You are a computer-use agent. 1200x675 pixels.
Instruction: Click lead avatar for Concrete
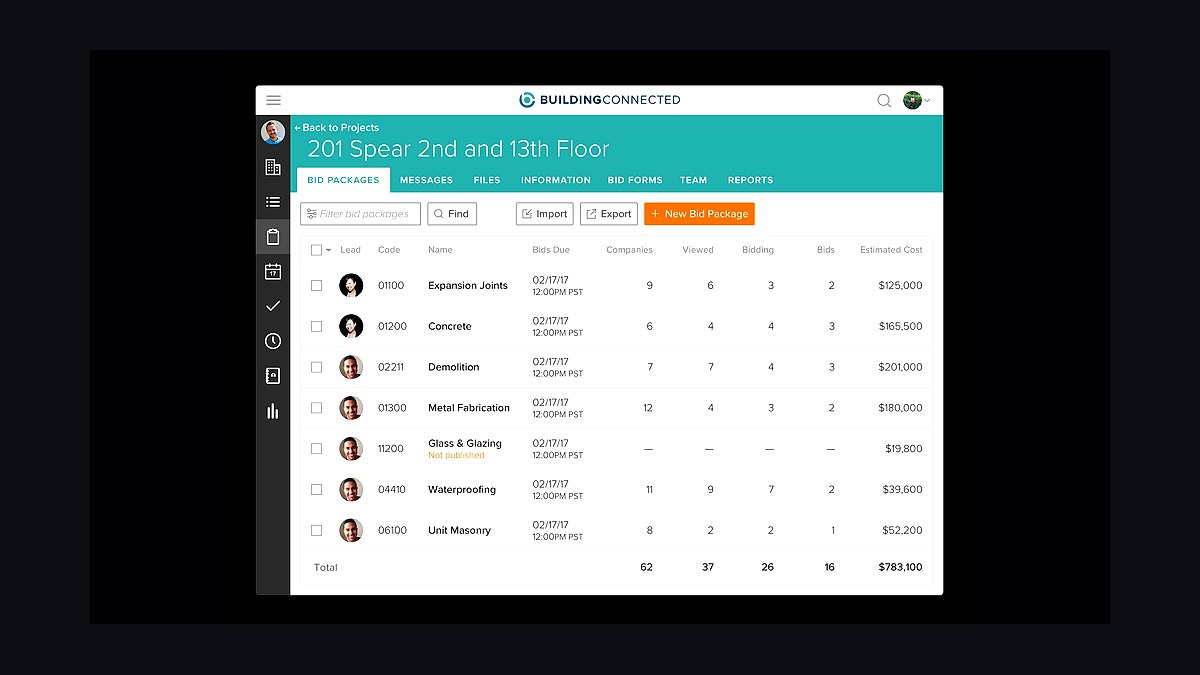(x=351, y=326)
